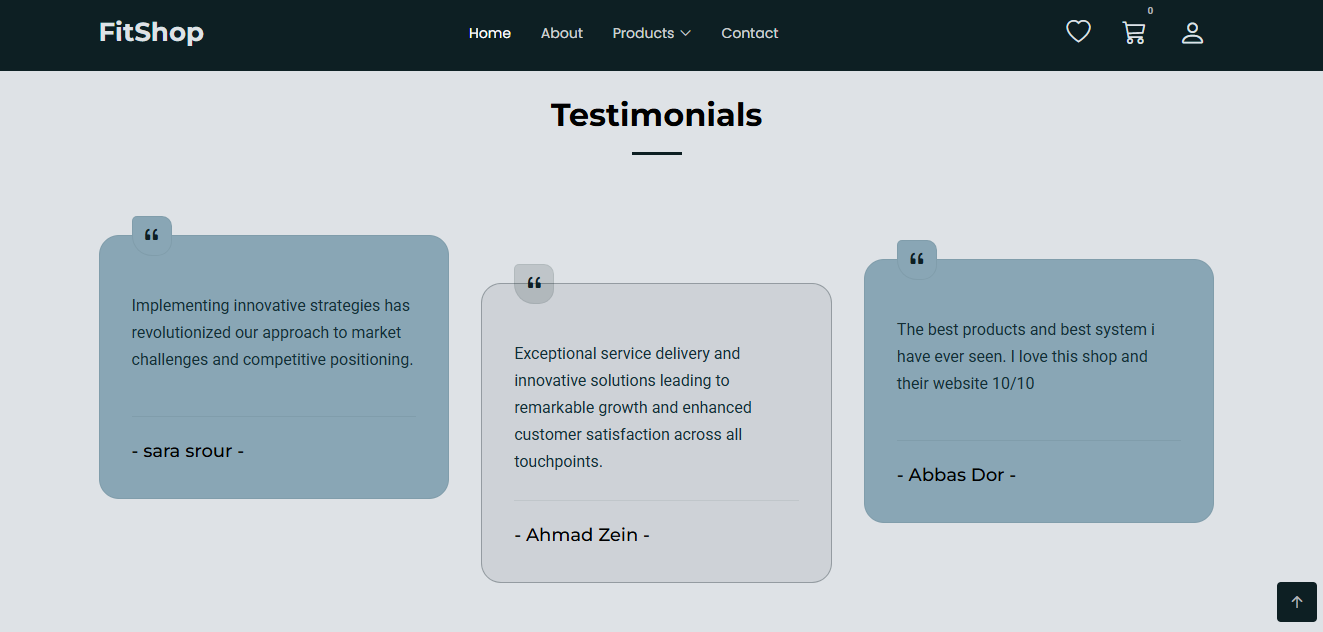The height and width of the screenshot is (632, 1323).
Task: Click the Testimonials section heading
Action: click(656, 115)
